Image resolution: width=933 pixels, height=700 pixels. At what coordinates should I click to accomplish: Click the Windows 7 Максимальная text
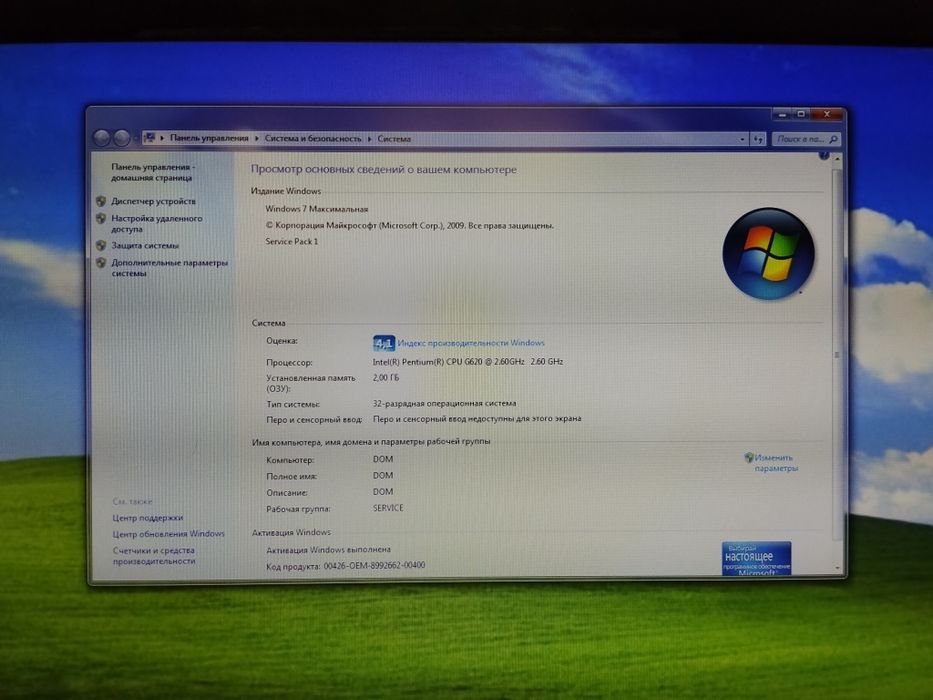pos(317,209)
